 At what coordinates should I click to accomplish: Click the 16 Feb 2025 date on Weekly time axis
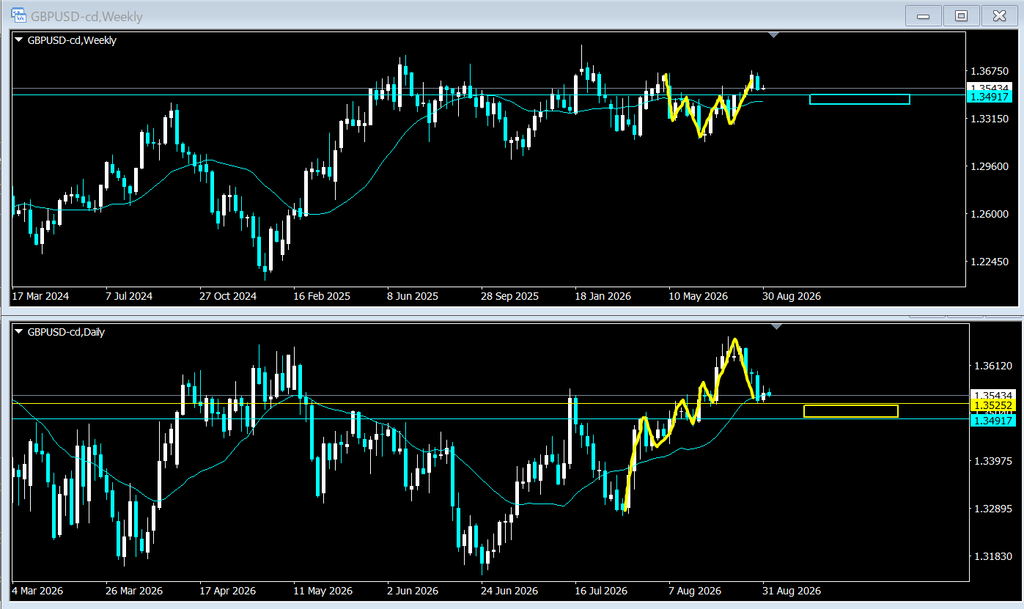pos(321,296)
